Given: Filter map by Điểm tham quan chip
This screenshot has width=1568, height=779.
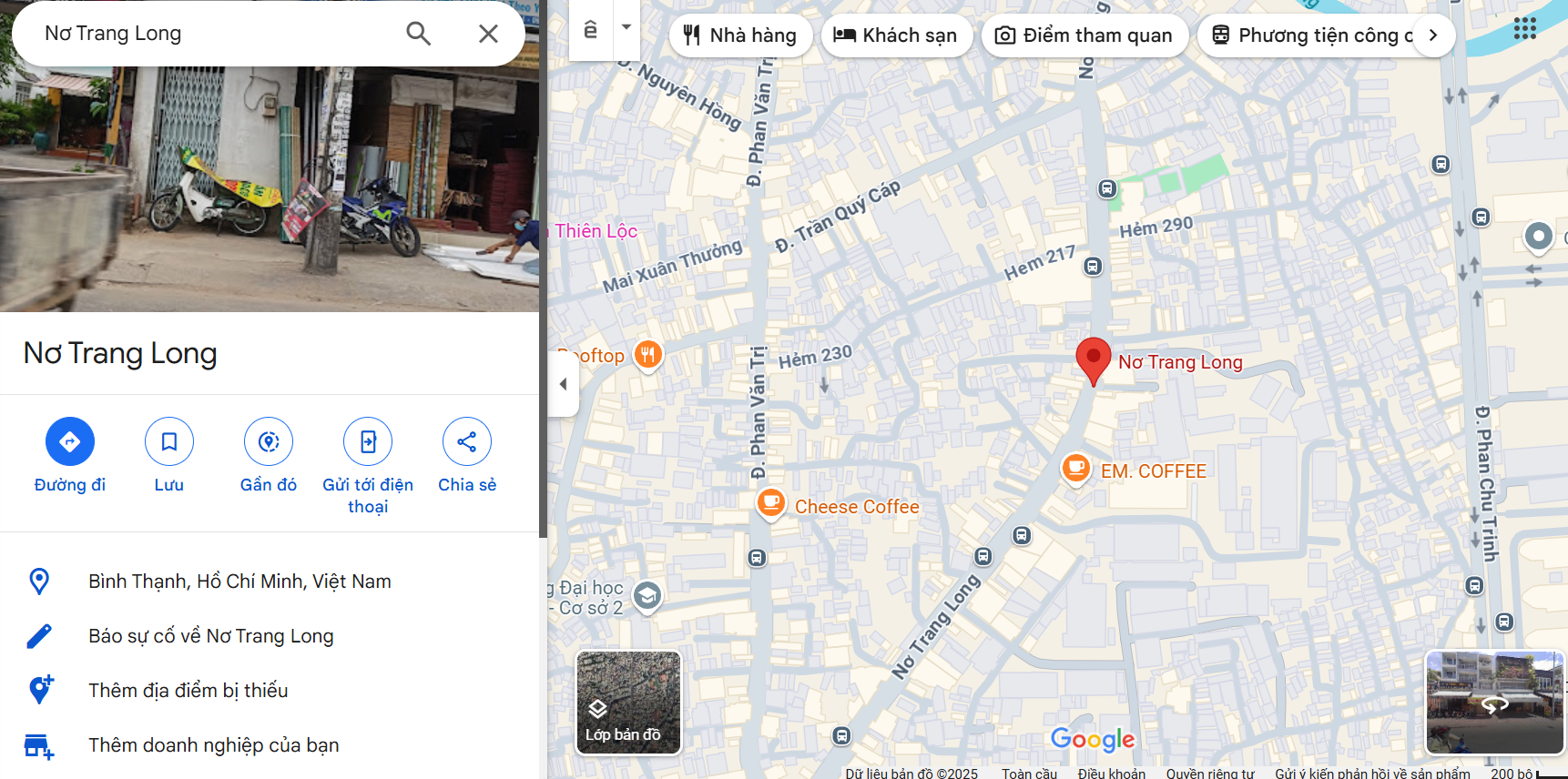Looking at the screenshot, I should click(x=1084, y=35).
